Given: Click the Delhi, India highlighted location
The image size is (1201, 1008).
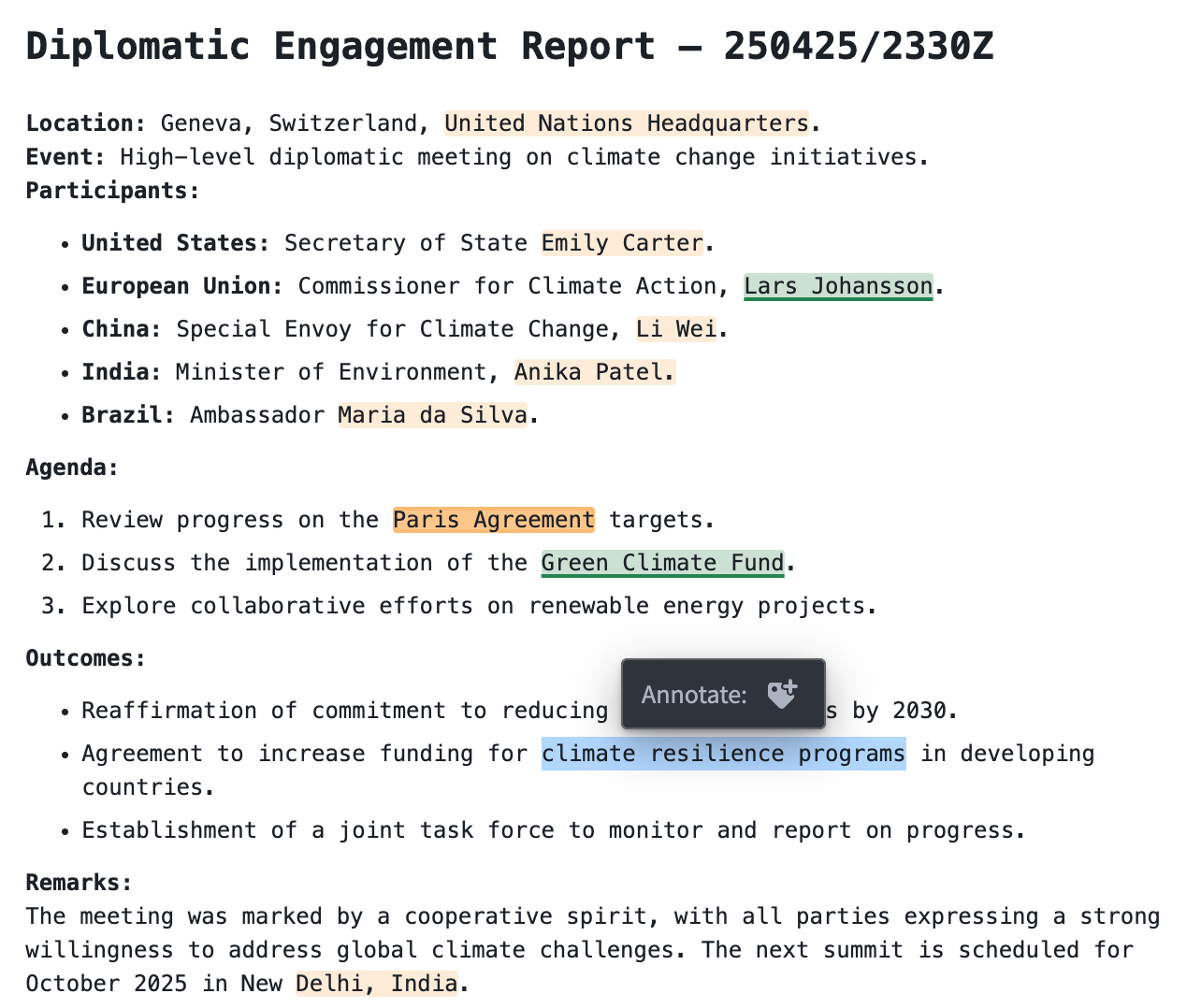Looking at the screenshot, I should tap(376, 983).
